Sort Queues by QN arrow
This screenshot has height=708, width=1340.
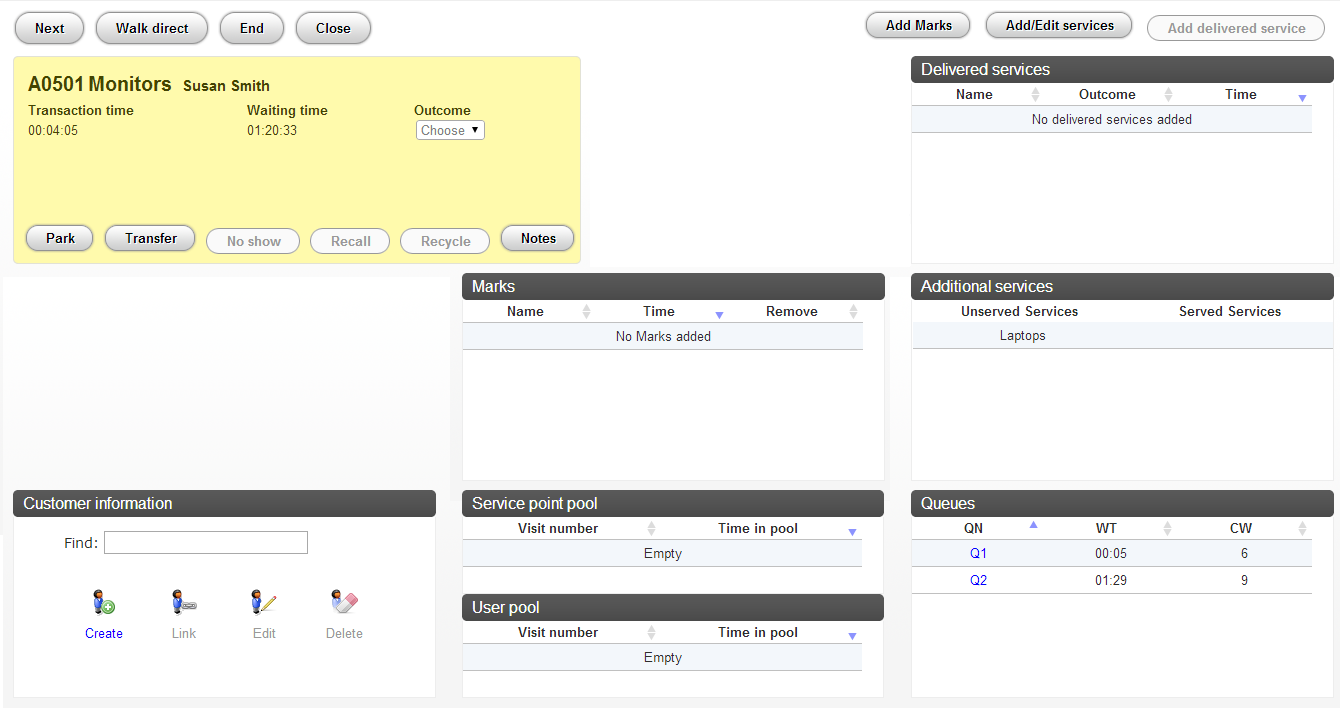click(1033, 525)
